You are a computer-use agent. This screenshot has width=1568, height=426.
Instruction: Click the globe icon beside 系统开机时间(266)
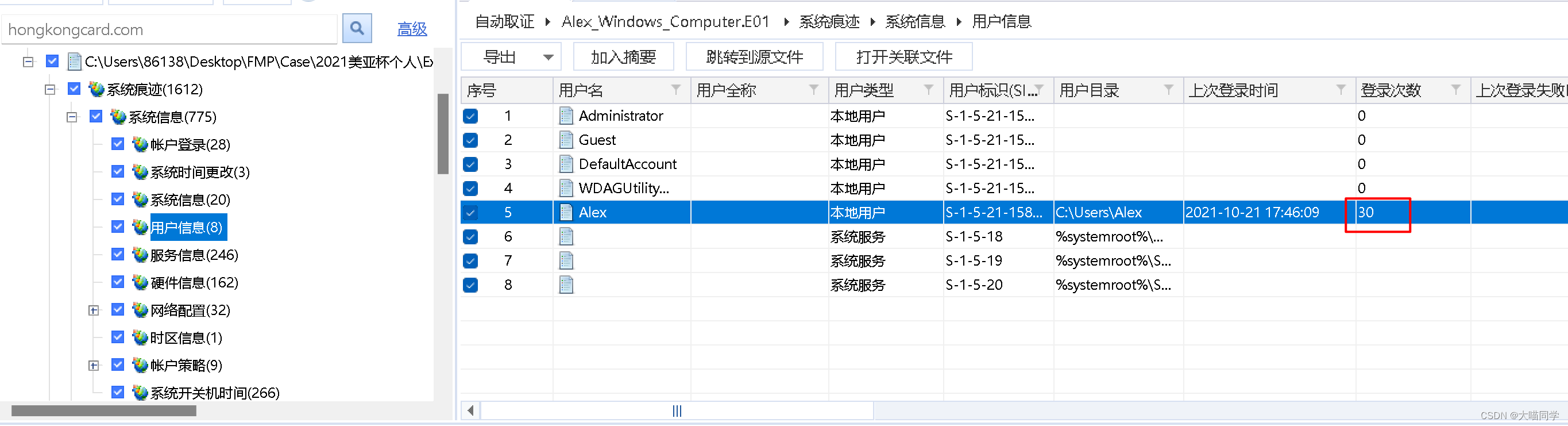coord(140,393)
